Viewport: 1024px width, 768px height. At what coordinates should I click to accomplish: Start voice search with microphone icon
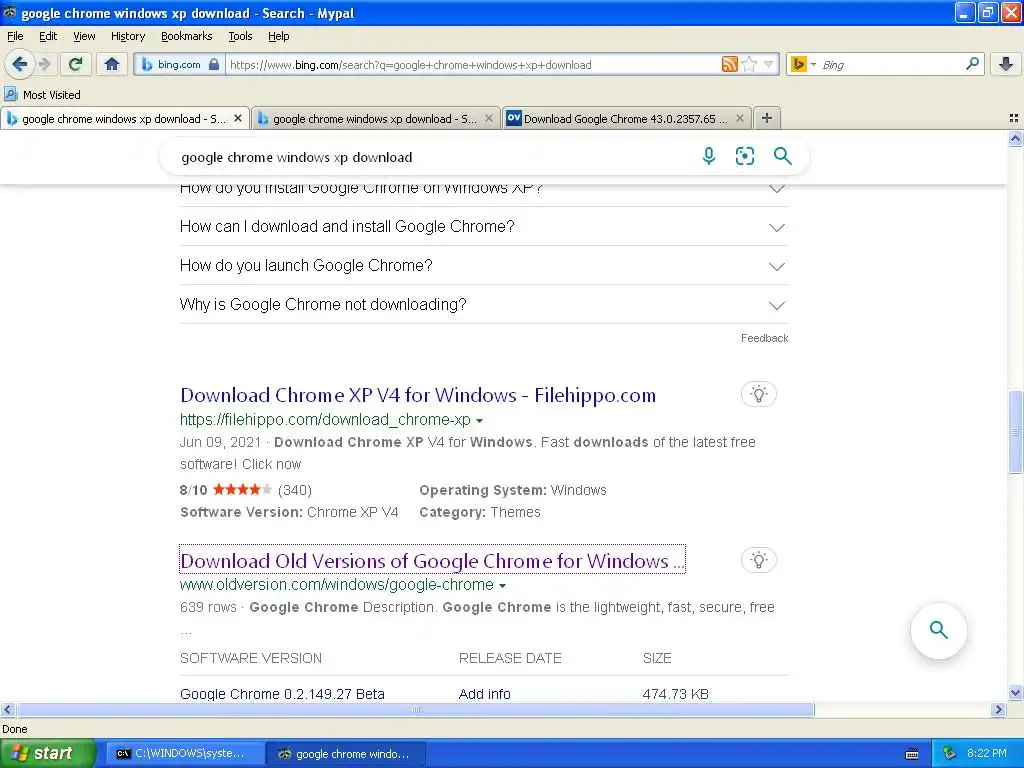pyautogui.click(x=709, y=156)
